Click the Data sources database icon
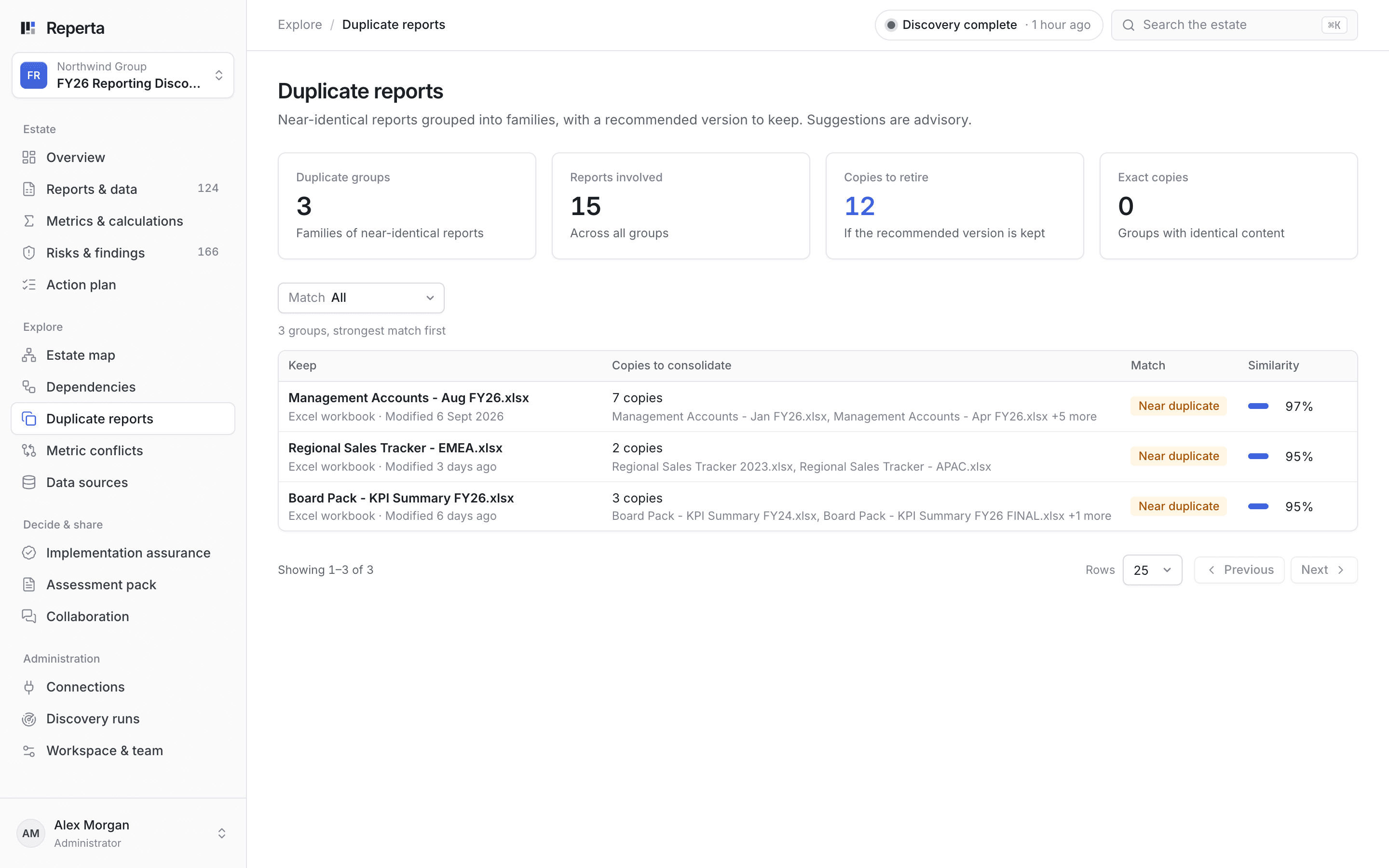This screenshot has height=868, width=1389. point(29,482)
